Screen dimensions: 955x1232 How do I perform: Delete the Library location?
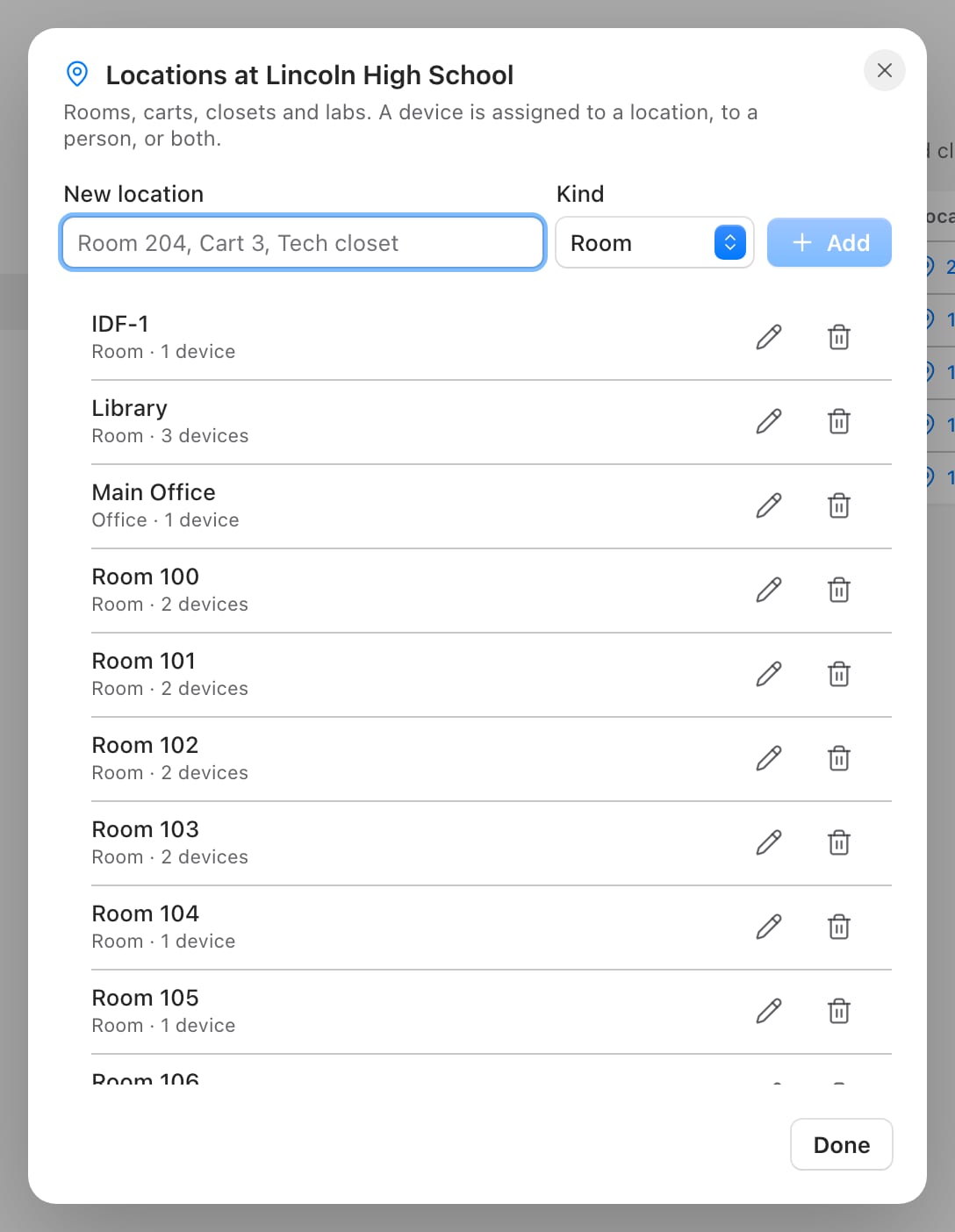(839, 421)
